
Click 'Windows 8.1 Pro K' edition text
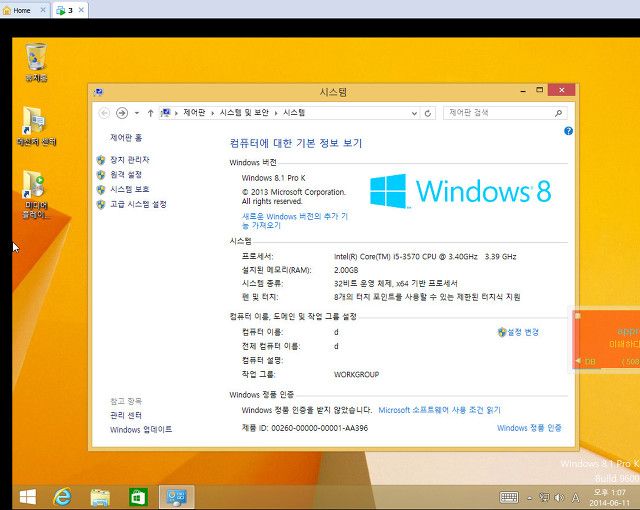[x=273, y=178]
